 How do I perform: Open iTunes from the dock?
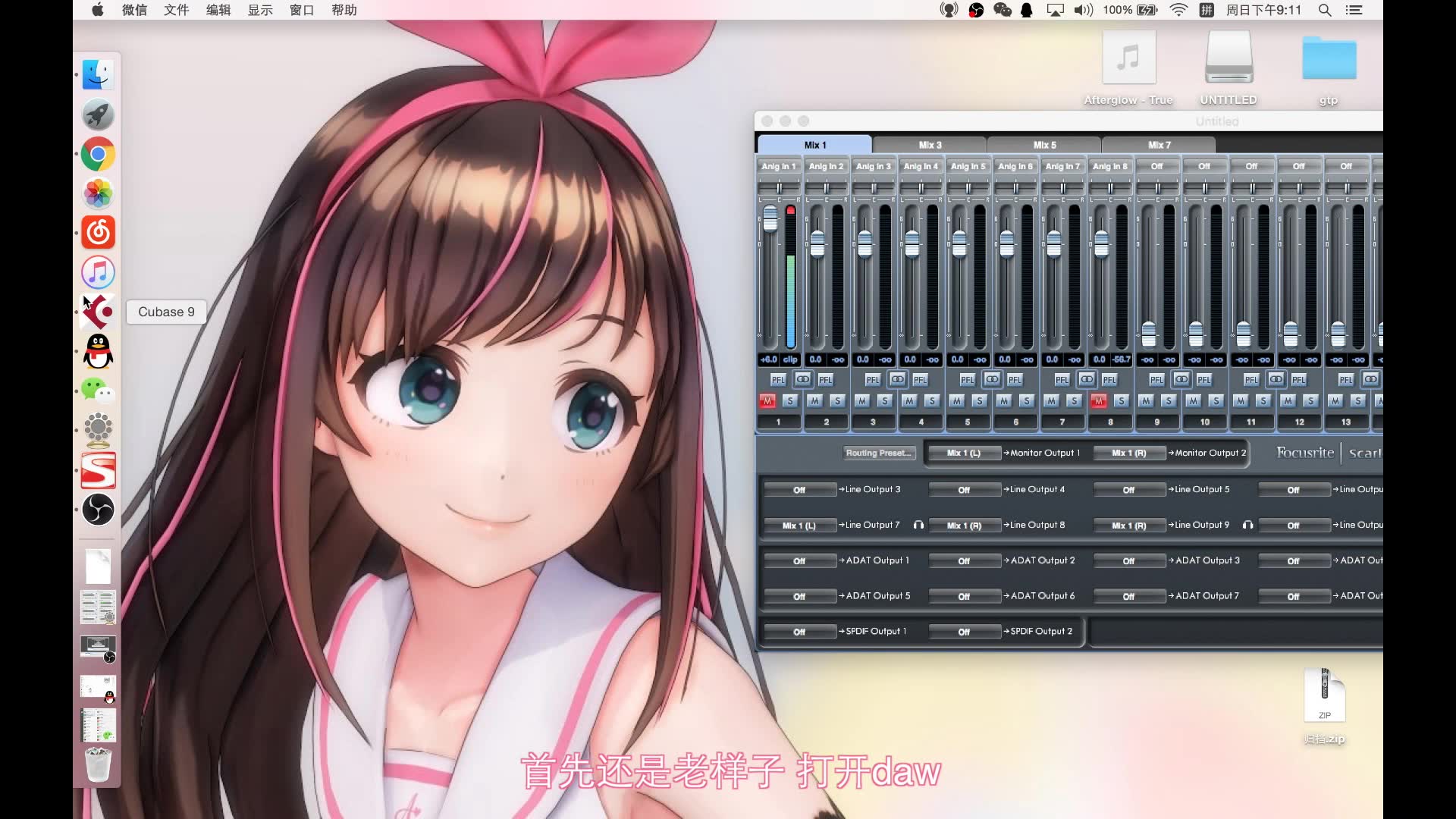click(x=99, y=272)
